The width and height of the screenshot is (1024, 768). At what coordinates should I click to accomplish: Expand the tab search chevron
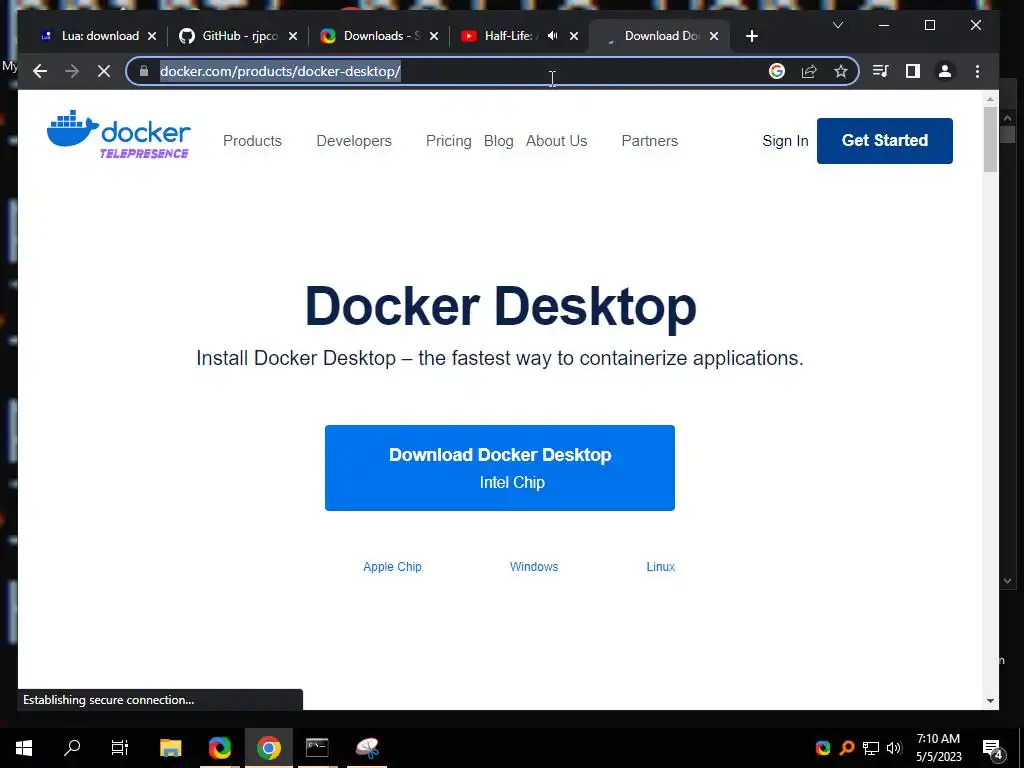pyautogui.click(x=838, y=25)
